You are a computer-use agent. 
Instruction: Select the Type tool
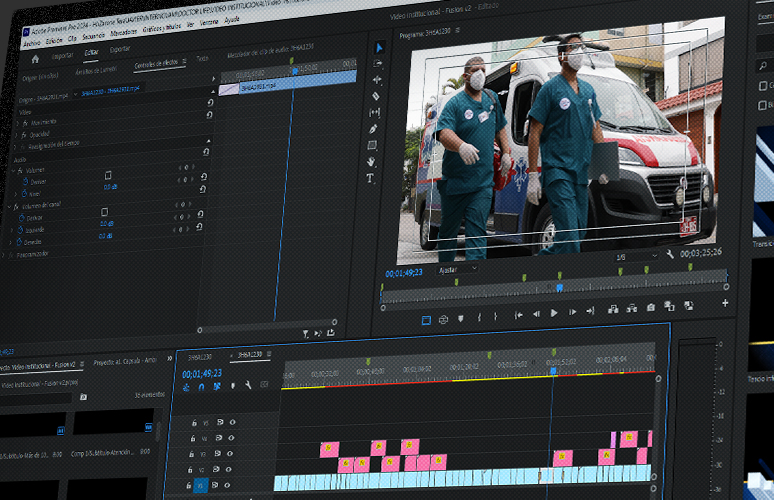pyautogui.click(x=370, y=178)
